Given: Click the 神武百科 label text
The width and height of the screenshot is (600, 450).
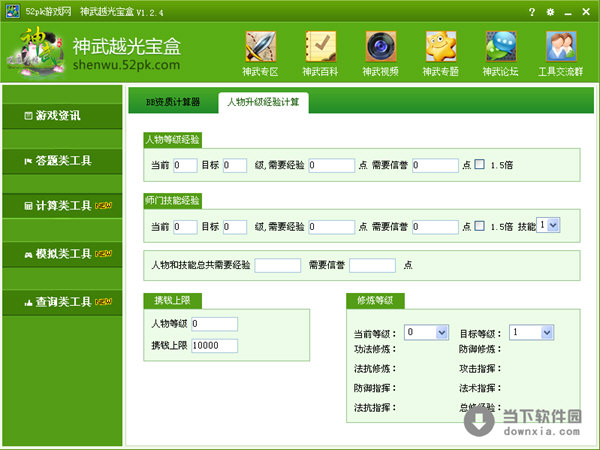Looking at the screenshot, I should point(320,72).
